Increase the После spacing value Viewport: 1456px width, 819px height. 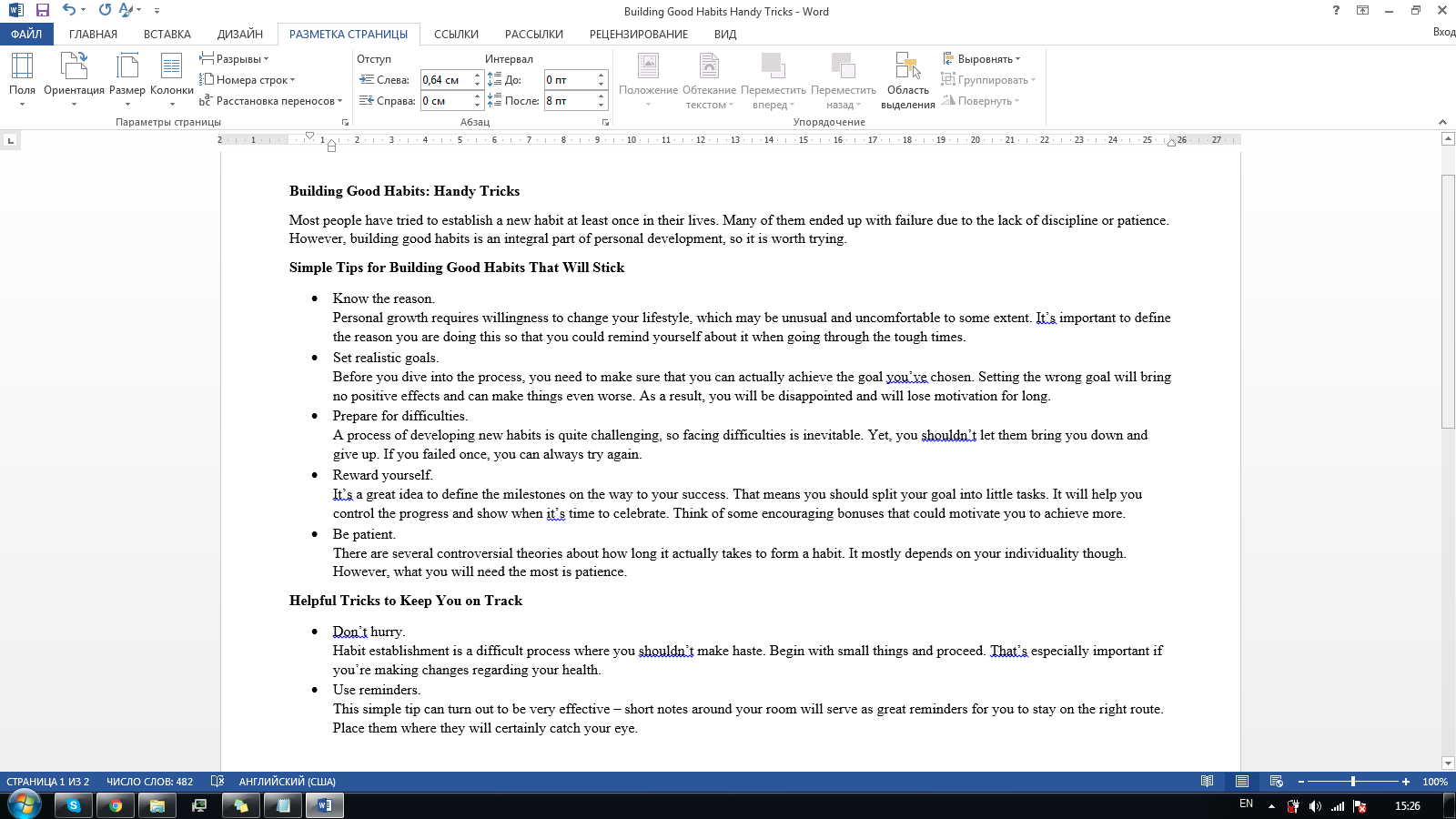coord(601,96)
